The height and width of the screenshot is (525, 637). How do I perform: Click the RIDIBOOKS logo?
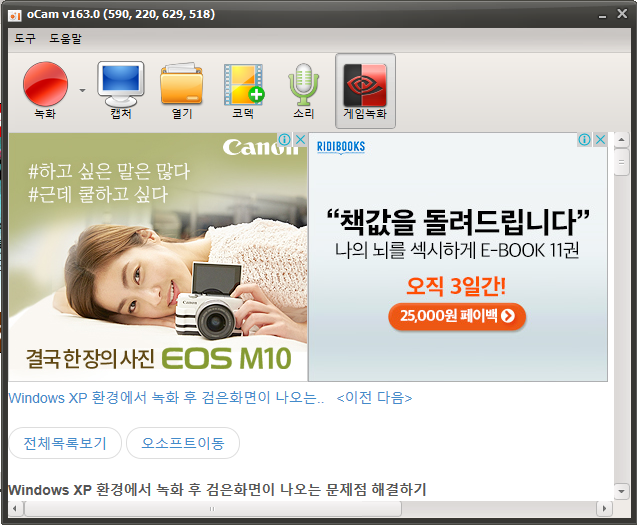[x=341, y=146]
